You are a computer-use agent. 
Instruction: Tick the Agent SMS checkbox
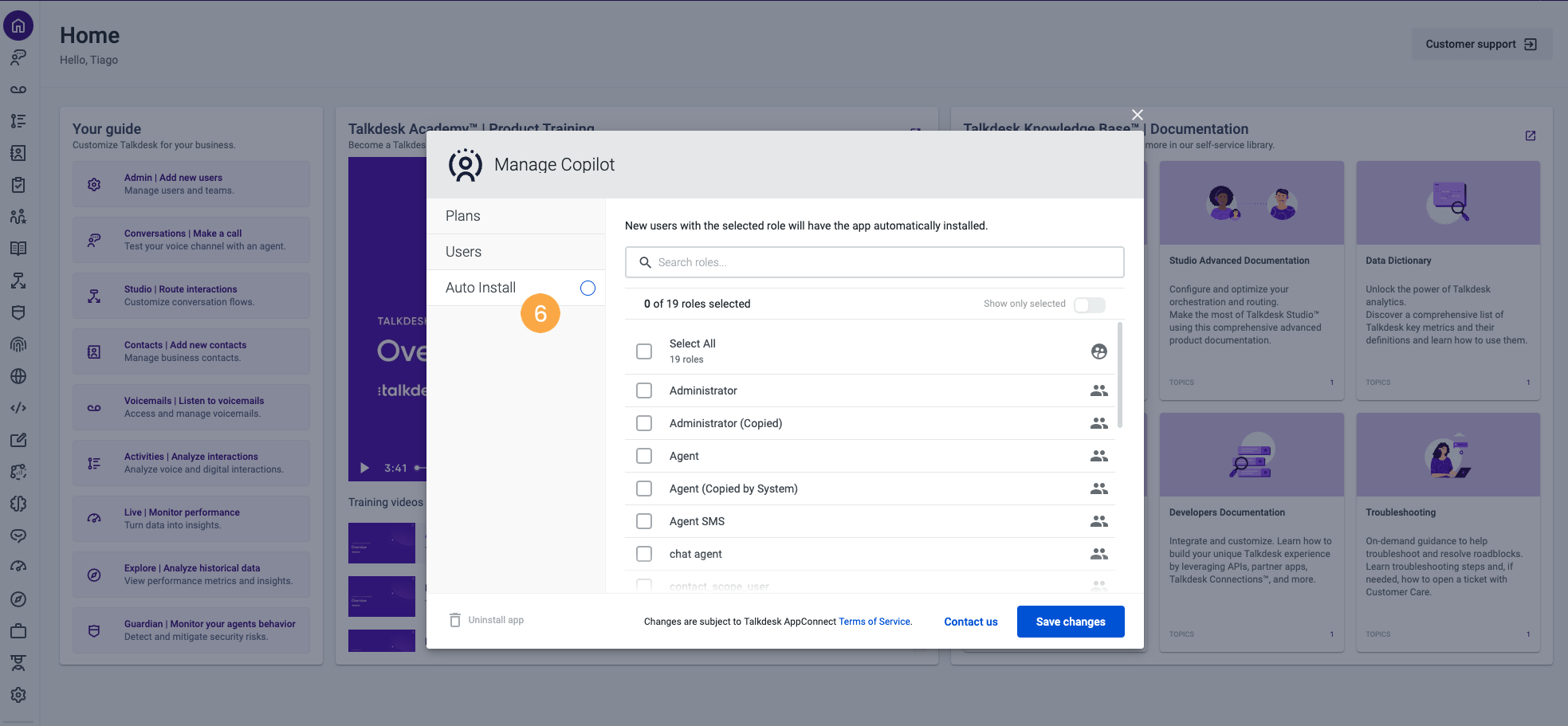point(644,520)
